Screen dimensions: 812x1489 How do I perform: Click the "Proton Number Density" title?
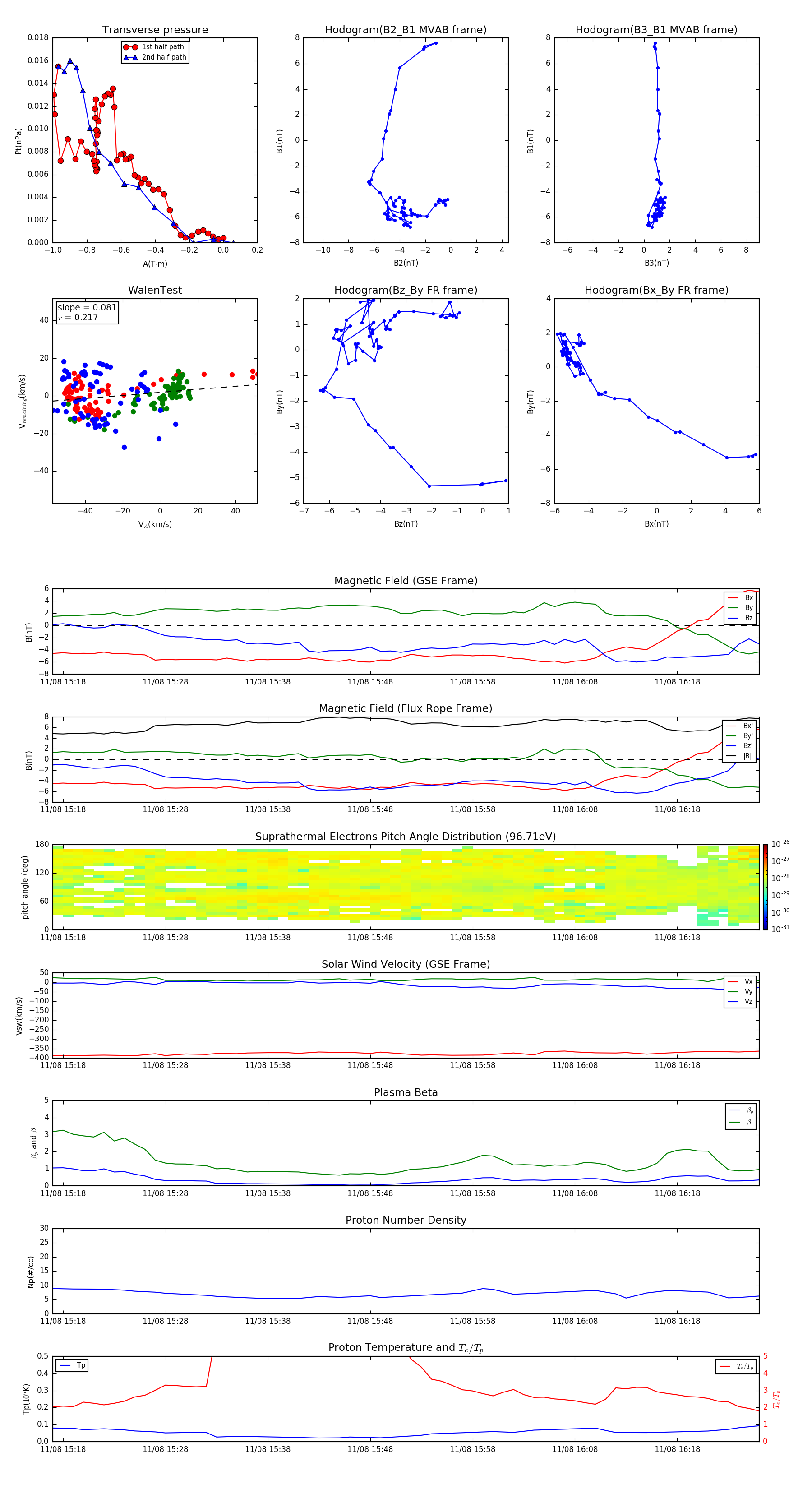click(406, 1220)
